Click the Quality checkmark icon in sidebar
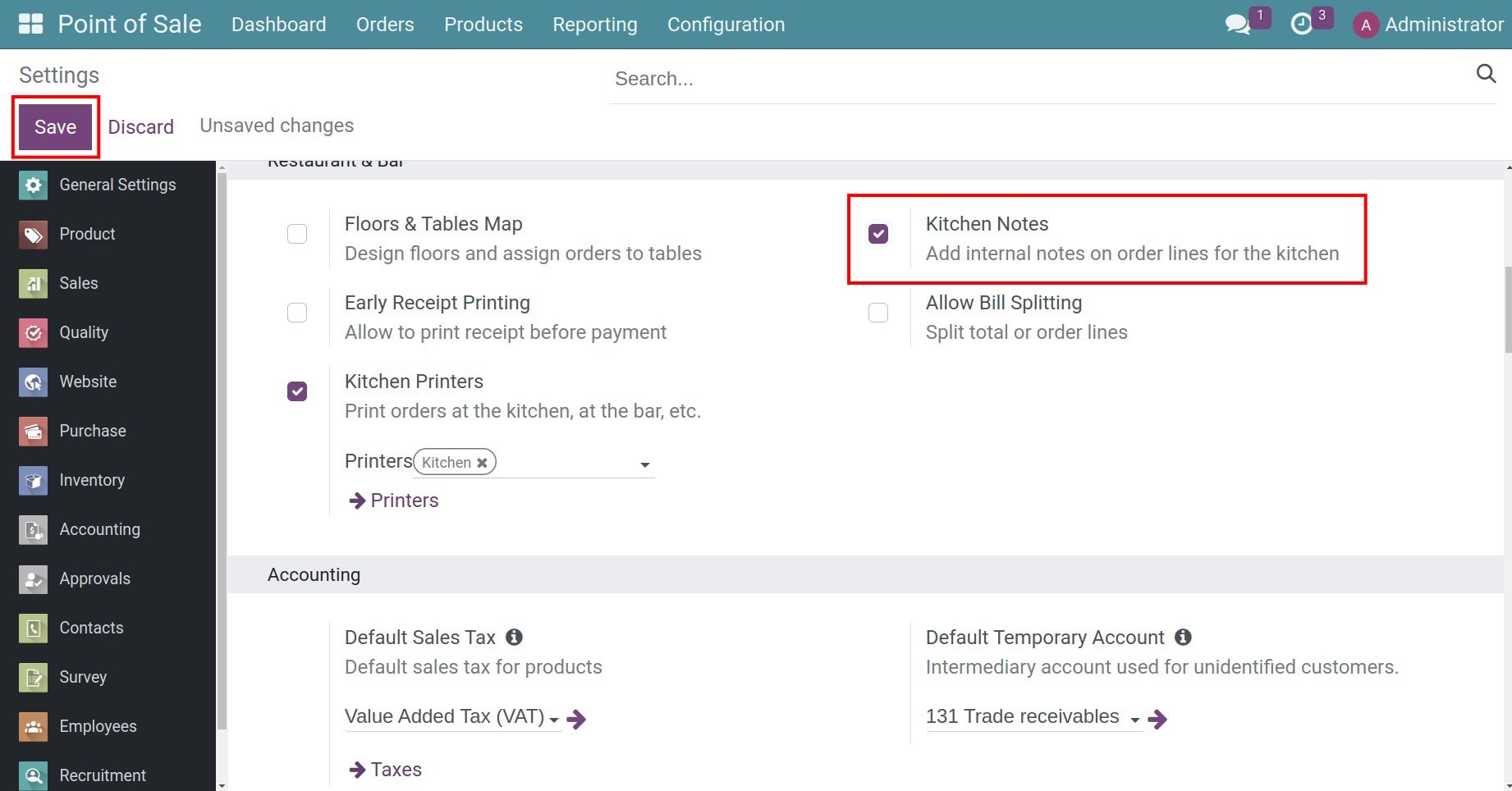The image size is (1512, 791). pyautogui.click(x=33, y=332)
